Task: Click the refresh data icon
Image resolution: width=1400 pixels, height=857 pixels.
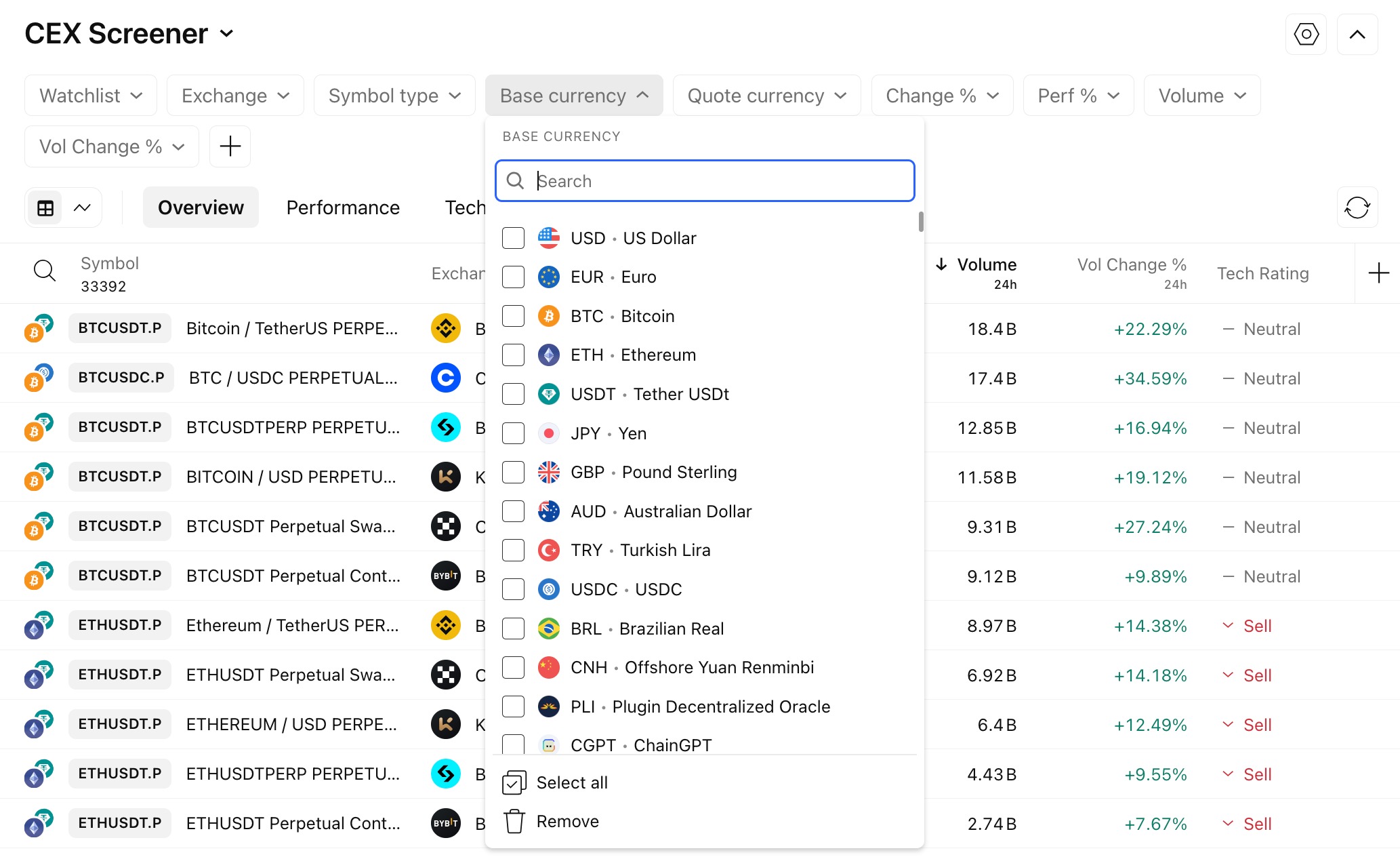Action: pos(1357,207)
